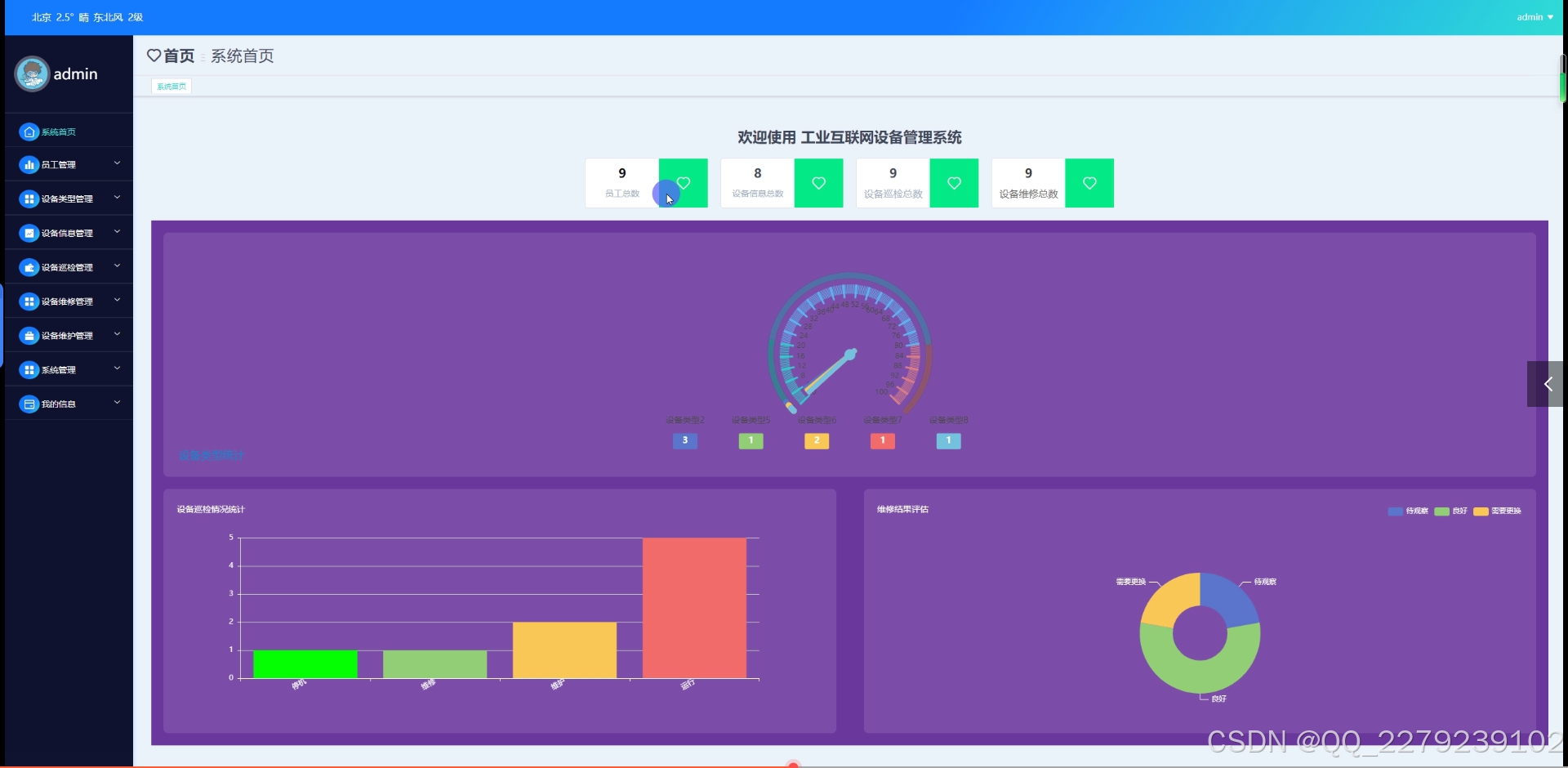Toggle the 设备类型5 green legend badge
Image resolution: width=1568 pixels, height=768 pixels.
pyautogui.click(x=751, y=440)
